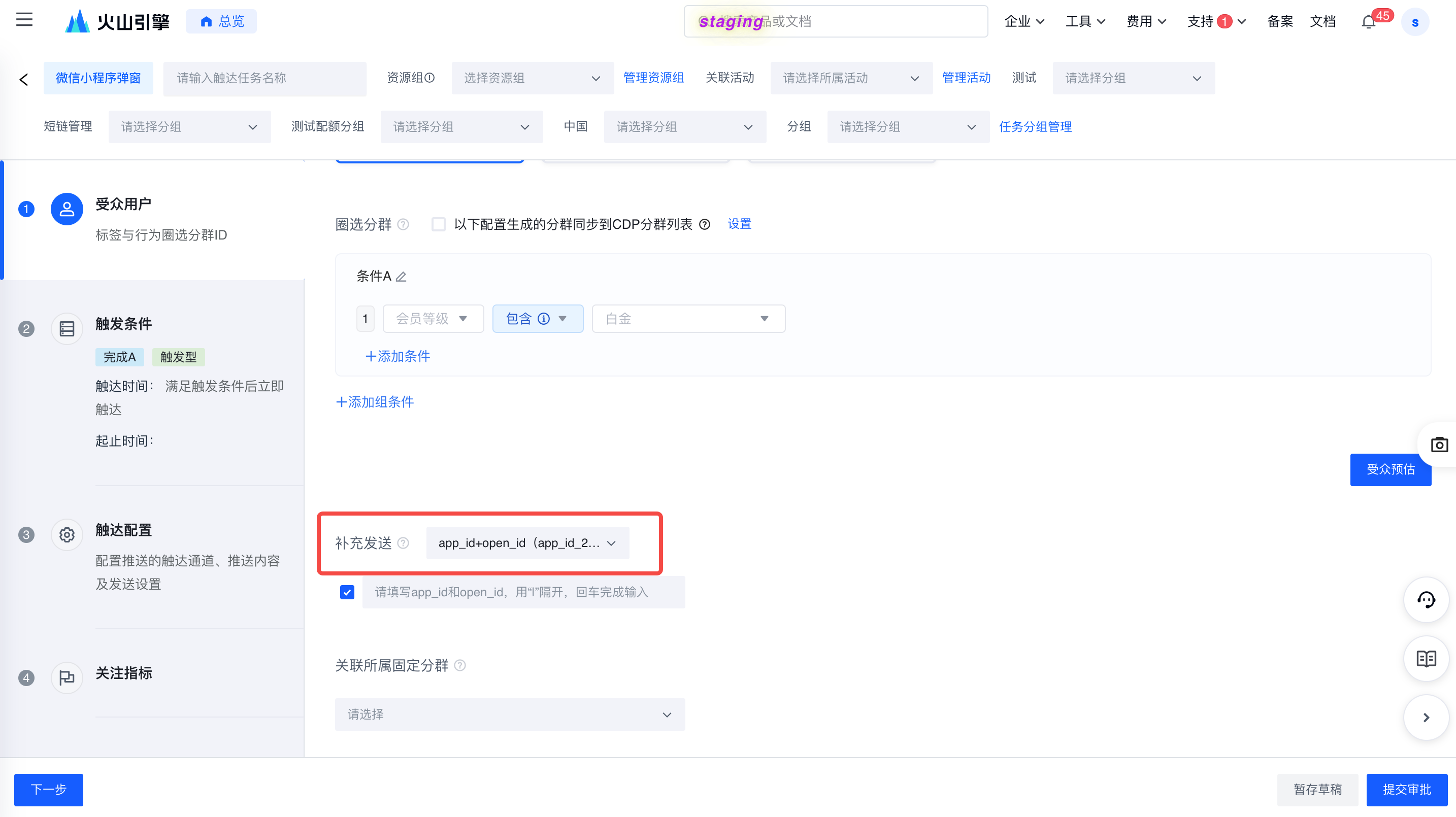Open the documentation book icon
This screenshot has width=1456, height=817.
[1426, 659]
